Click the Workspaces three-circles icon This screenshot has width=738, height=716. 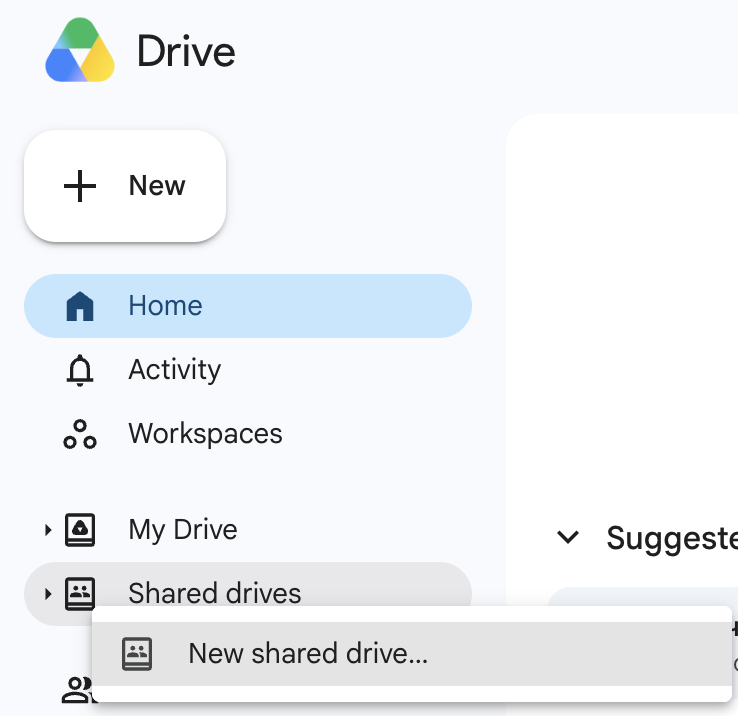(80, 434)
